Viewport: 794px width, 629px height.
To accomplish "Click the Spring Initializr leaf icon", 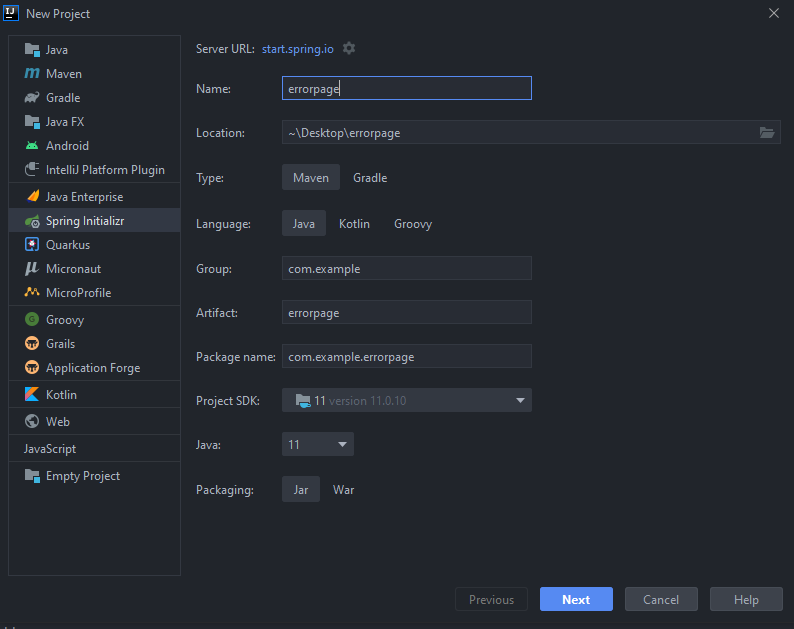I will click(x=32, y=221).
